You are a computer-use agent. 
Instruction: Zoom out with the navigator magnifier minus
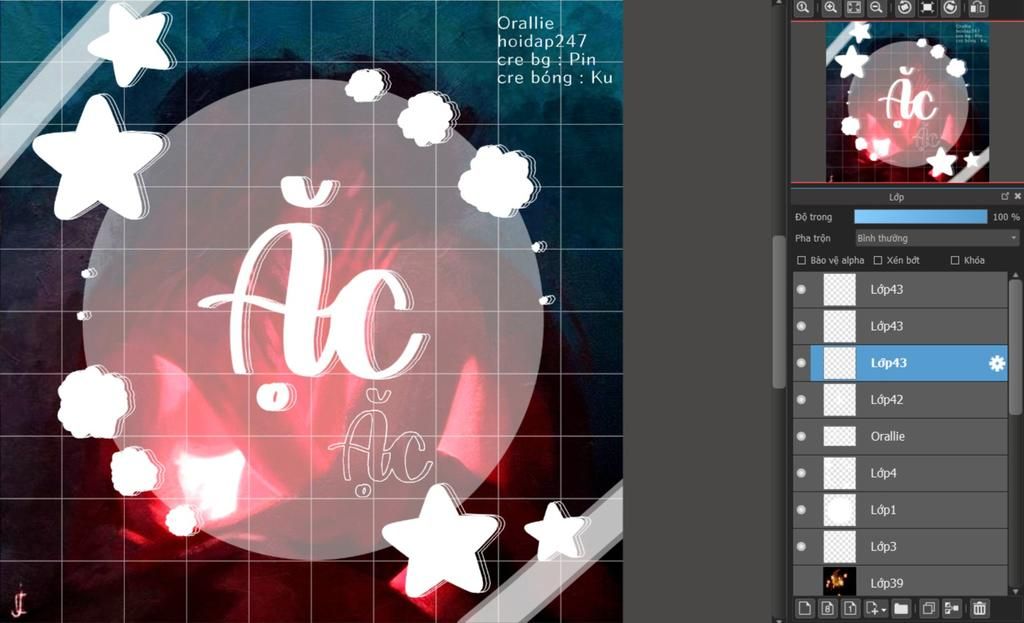point(876,8)
